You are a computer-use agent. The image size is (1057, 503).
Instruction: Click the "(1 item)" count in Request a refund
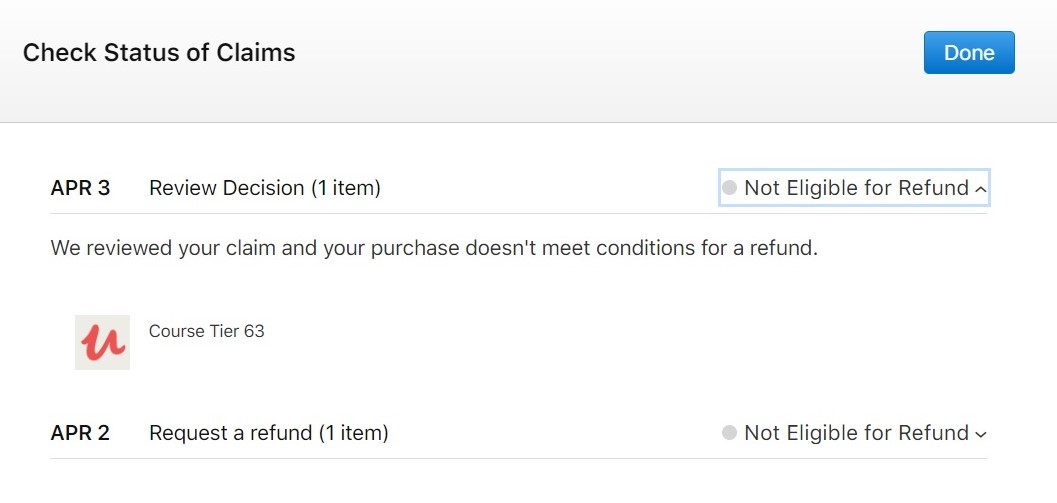tap(353, 433)
